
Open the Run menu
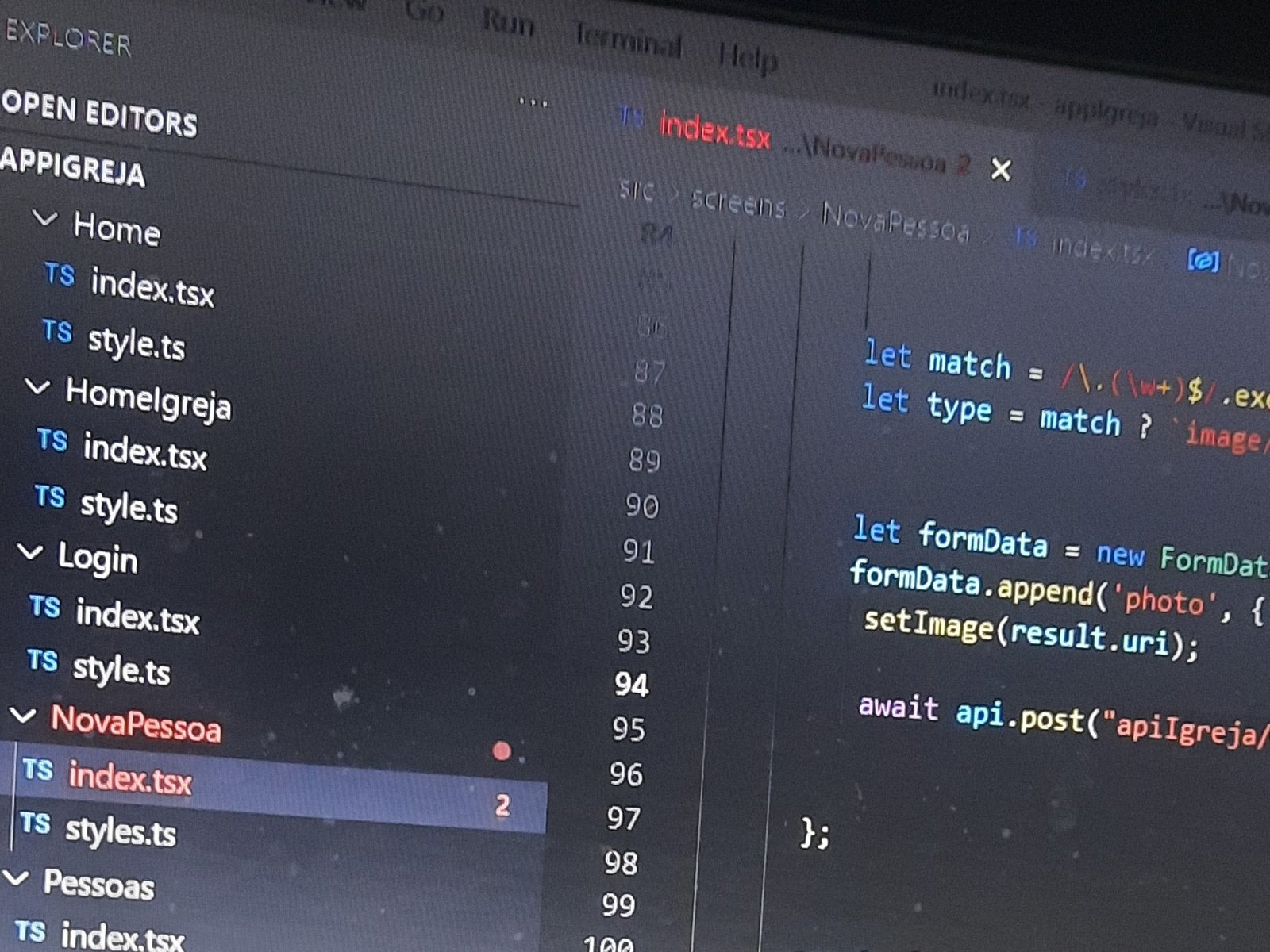508,23
